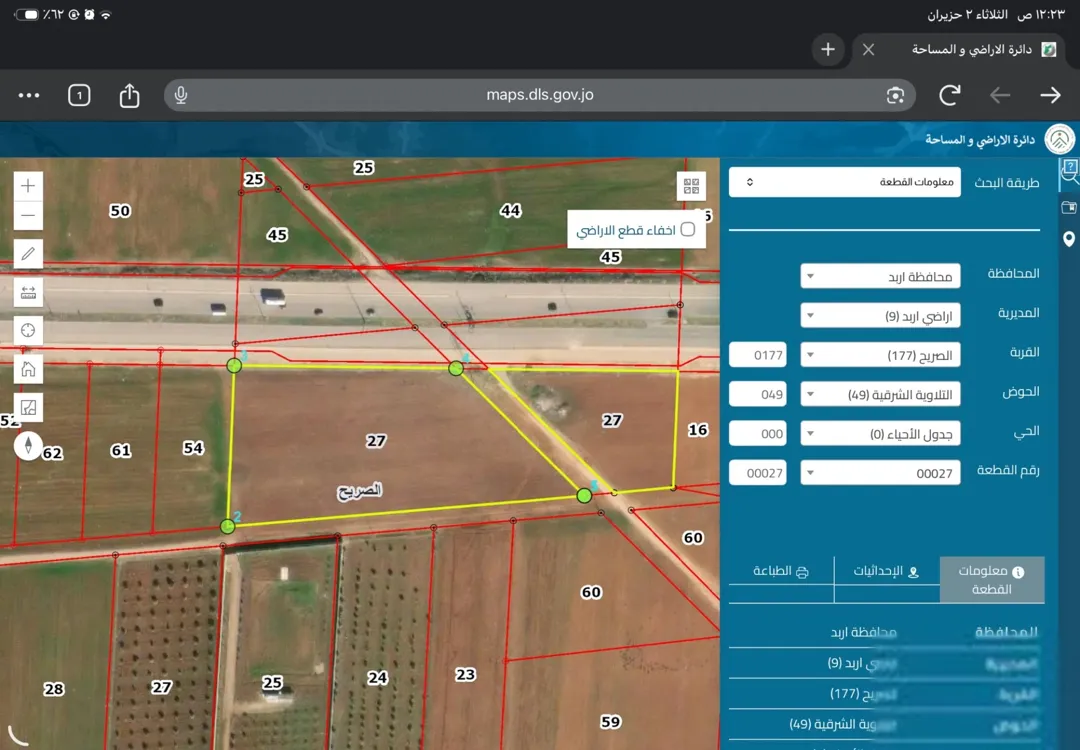Open new browser tab with plus button
This screenshot has height=750, width=1080.
click(x=828, y=50)
